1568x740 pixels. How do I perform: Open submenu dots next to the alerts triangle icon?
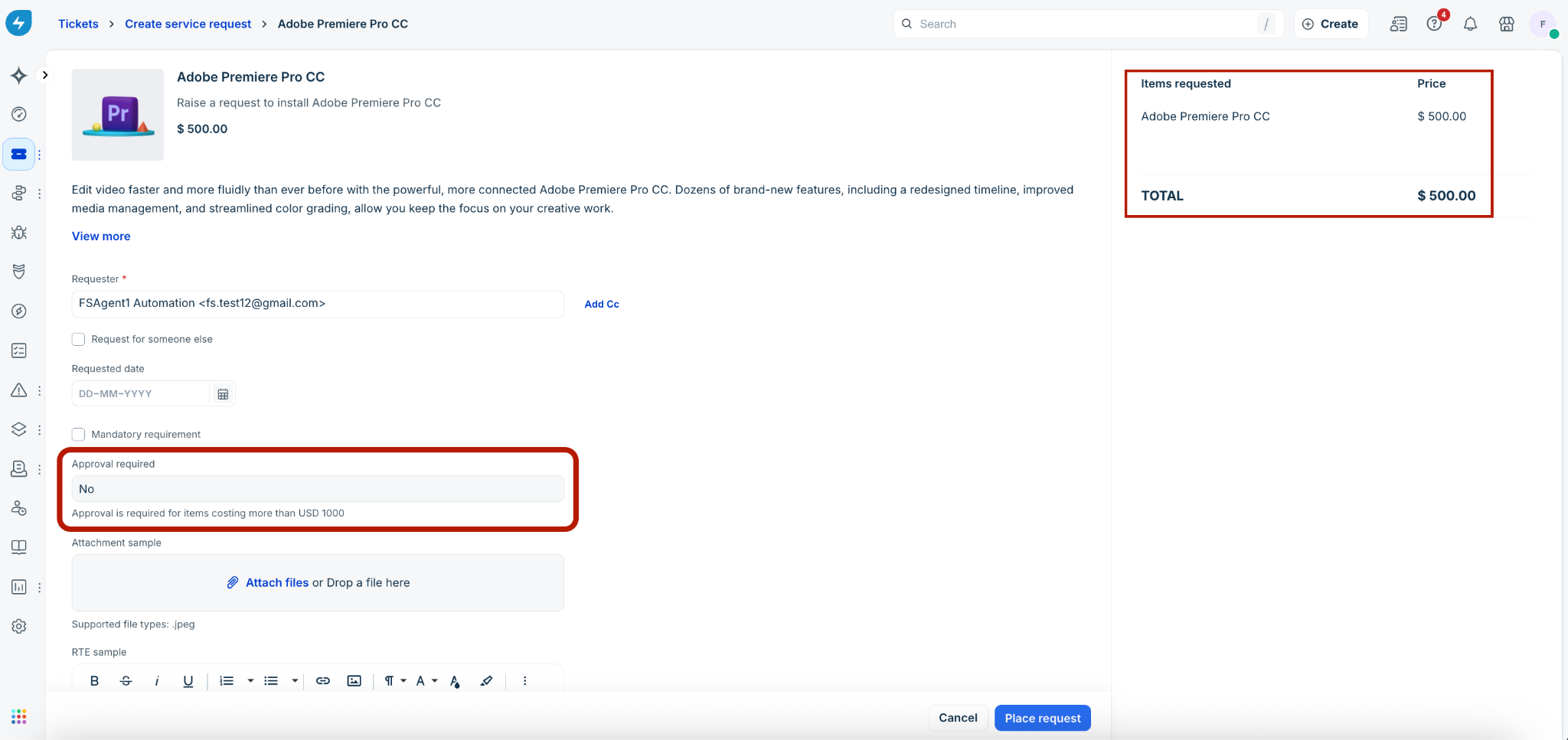pyautogui.click(x=39, y=390)
